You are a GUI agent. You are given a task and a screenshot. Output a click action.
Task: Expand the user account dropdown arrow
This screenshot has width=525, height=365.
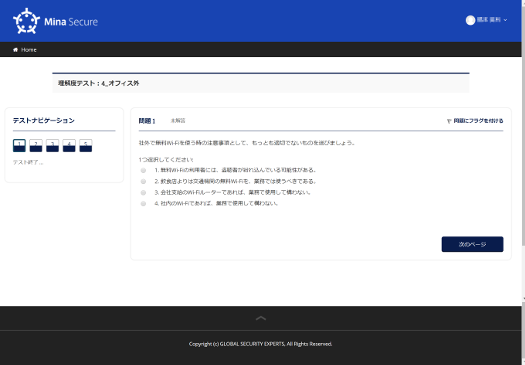[505, 20]
